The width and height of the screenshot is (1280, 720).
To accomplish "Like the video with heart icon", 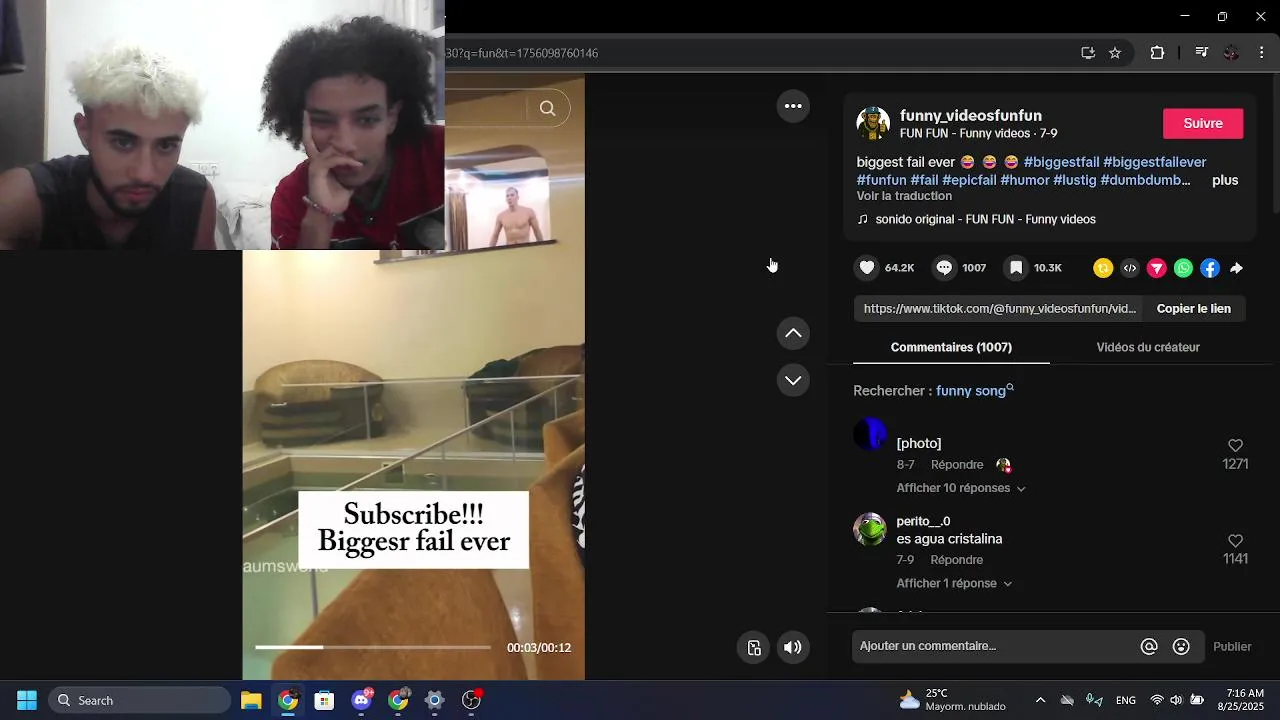I will pos(867,268).
